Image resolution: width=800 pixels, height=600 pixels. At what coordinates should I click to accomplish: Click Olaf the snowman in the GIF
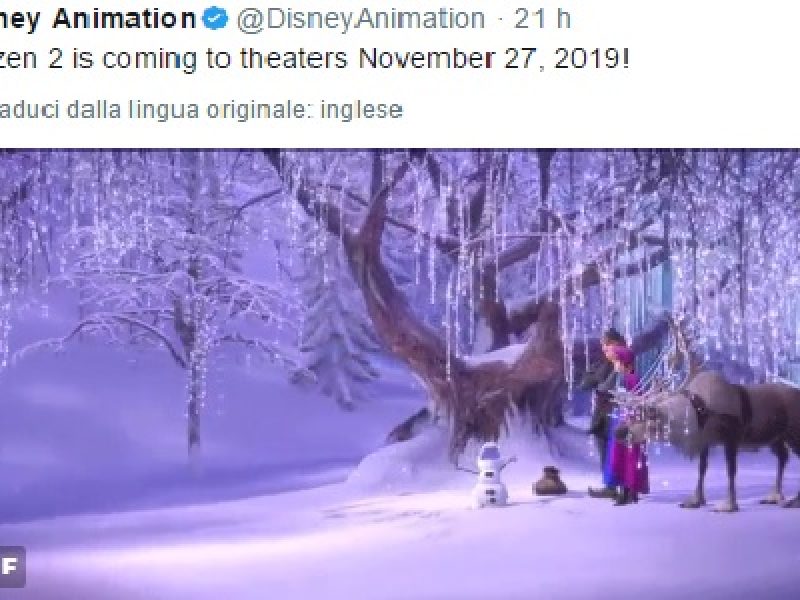pyautogui.click(x=492, y=476)
